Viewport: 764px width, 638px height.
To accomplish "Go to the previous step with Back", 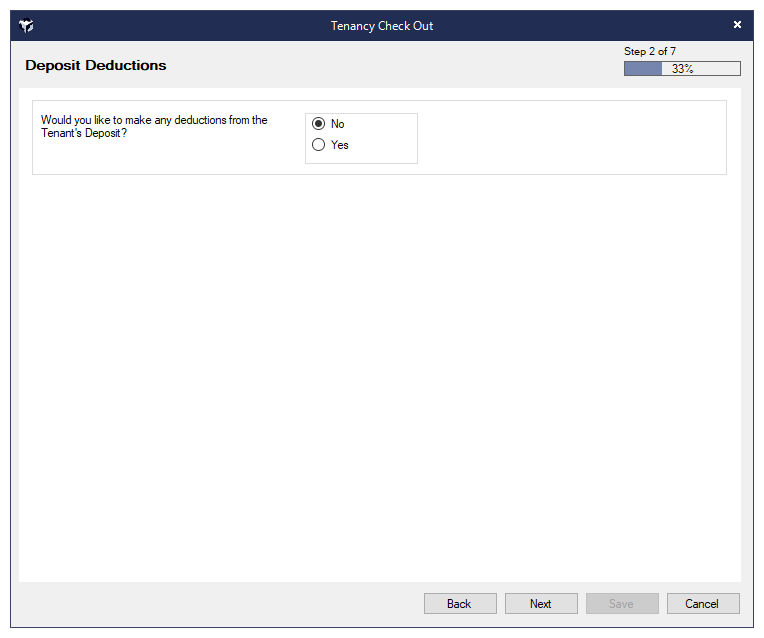I will tap(460, 604).
